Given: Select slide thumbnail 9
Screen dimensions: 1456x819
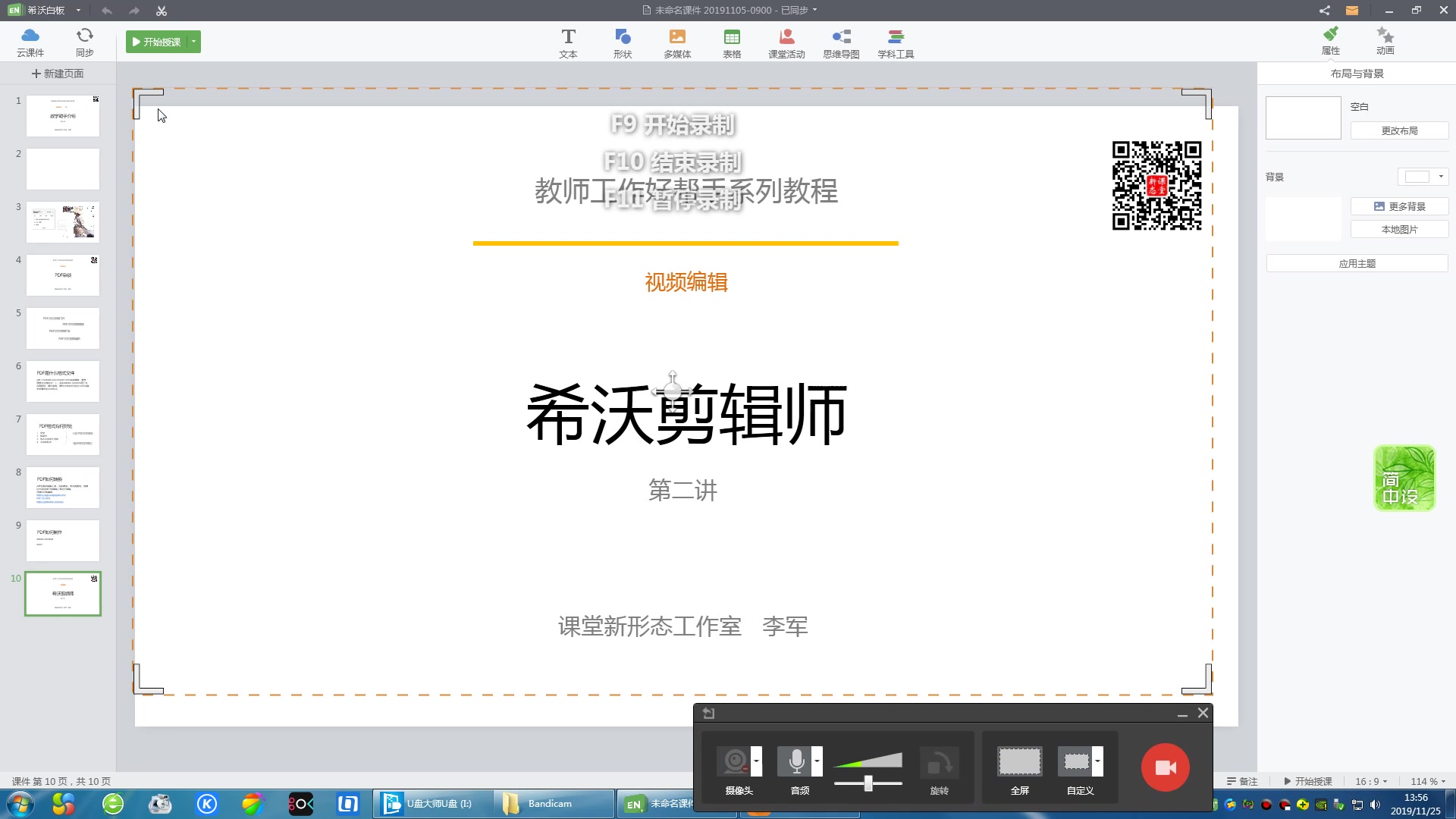Looking at the screenshot, I should pos(63,541).
